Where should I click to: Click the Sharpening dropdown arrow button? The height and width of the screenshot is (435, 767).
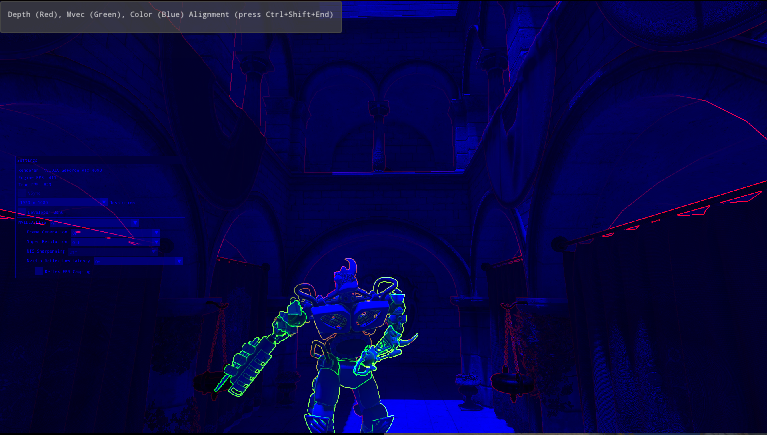pos(155,251)
